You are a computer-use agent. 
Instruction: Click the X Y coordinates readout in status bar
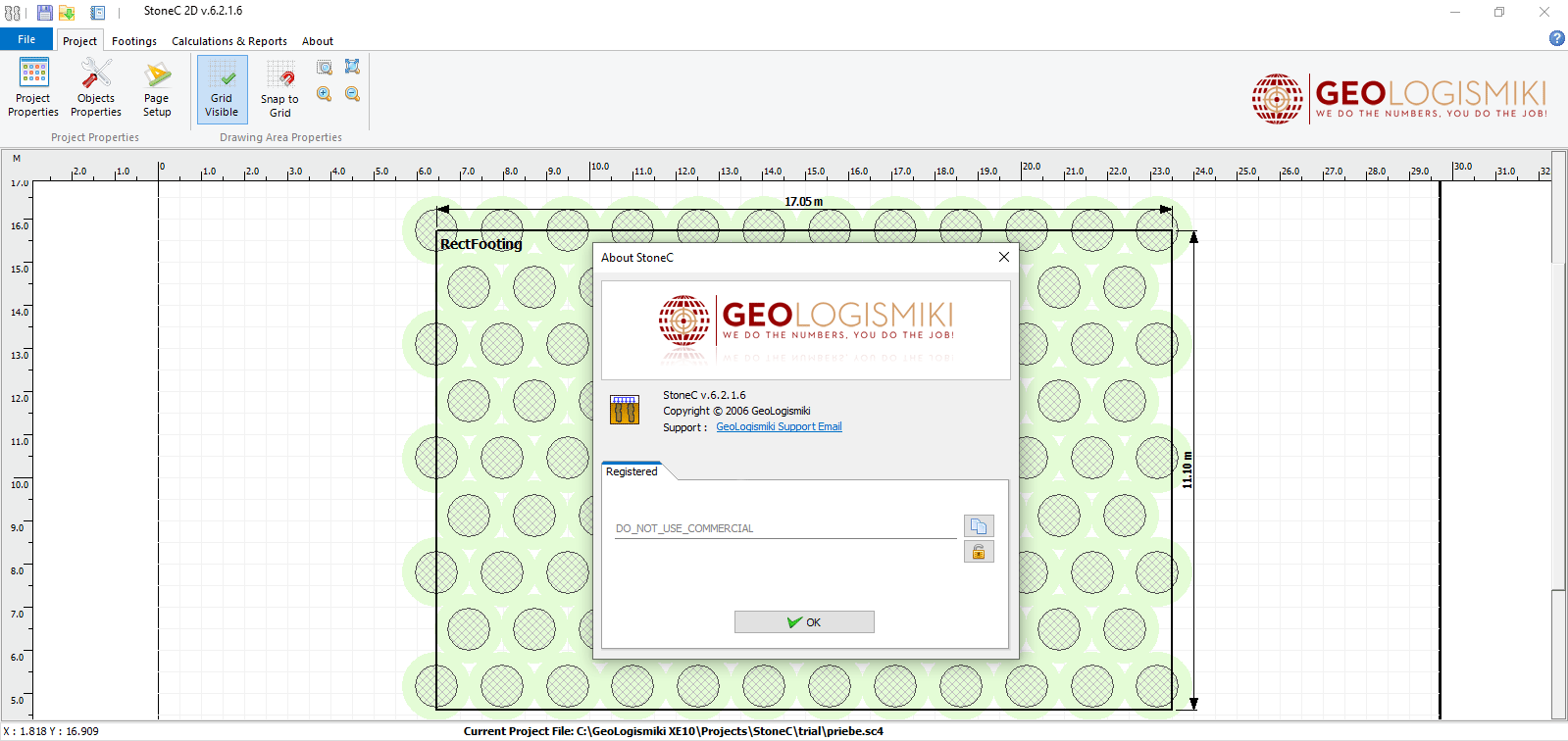click(51, 731)
